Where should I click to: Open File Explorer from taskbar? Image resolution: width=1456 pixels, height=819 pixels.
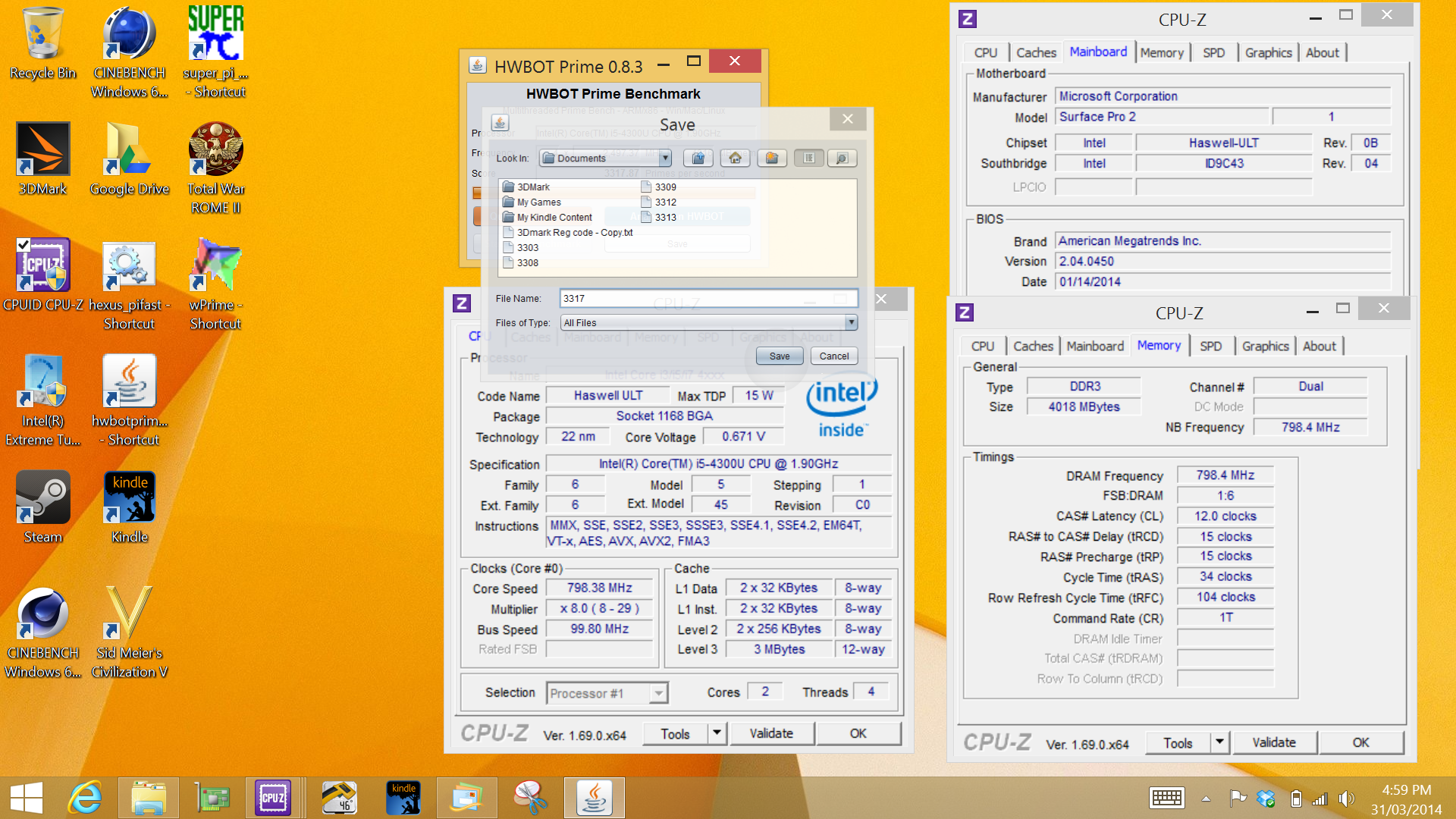[149, 798]
